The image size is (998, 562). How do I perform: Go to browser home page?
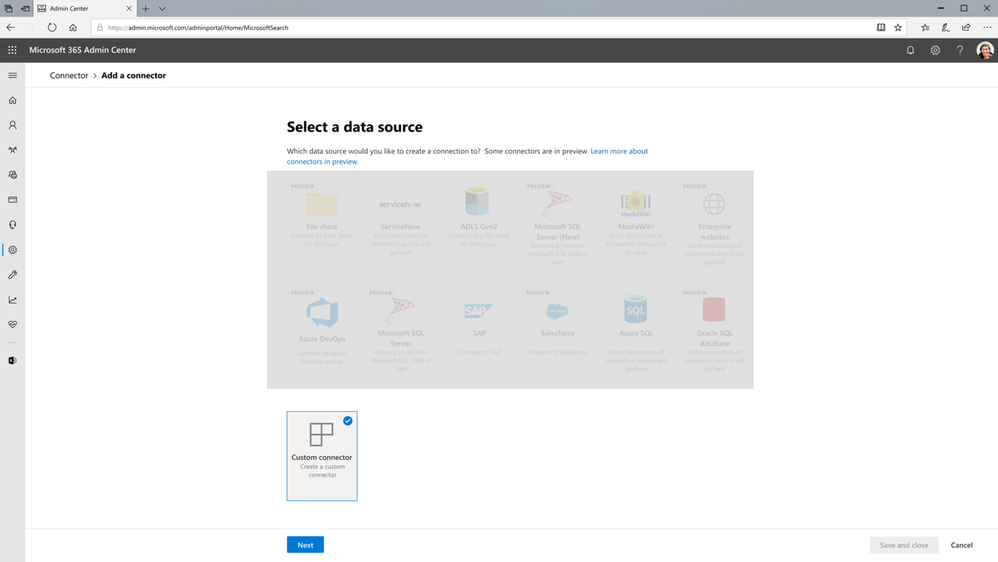(73, 27)
